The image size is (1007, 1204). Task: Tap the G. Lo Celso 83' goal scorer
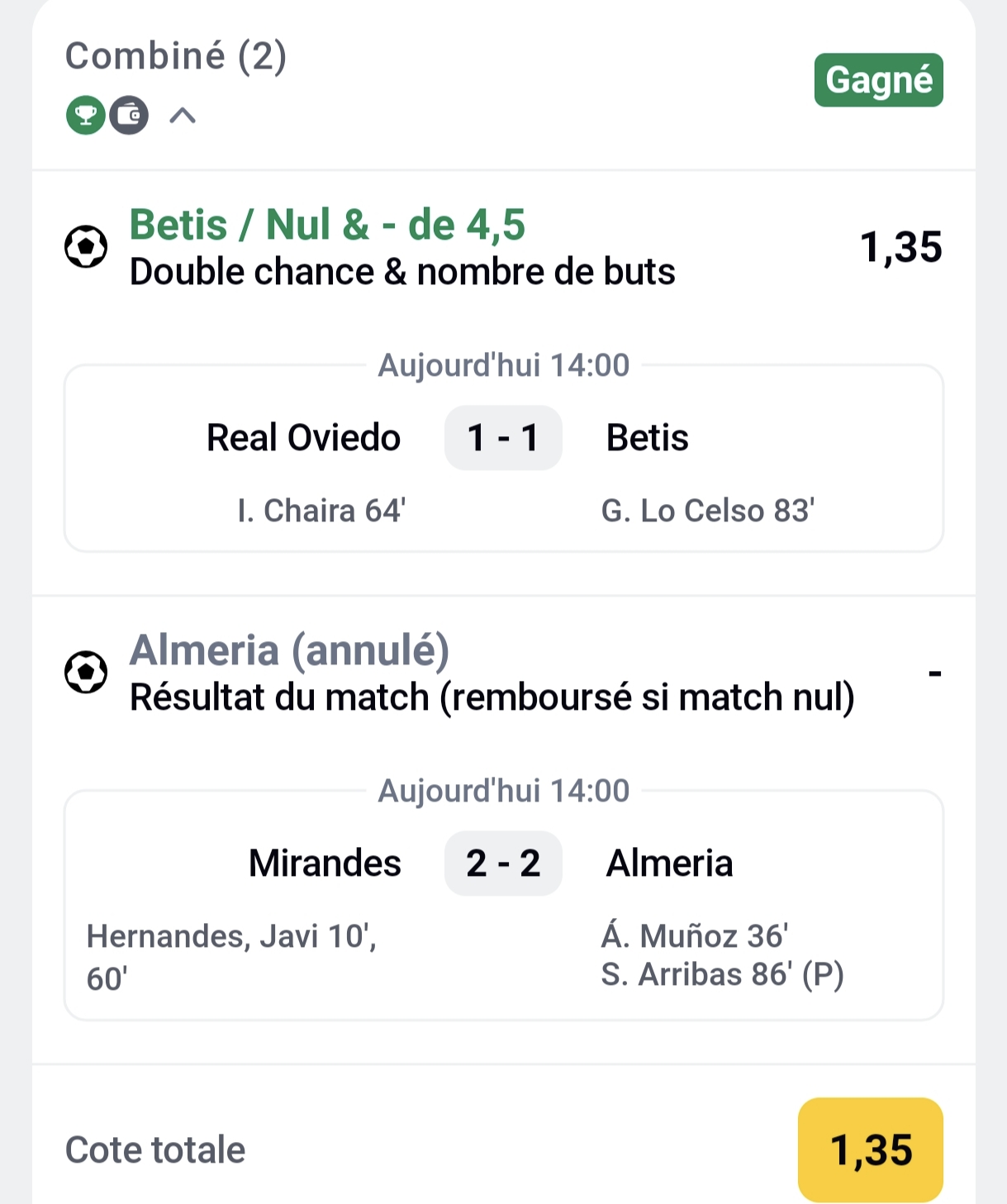coord(708,511)
